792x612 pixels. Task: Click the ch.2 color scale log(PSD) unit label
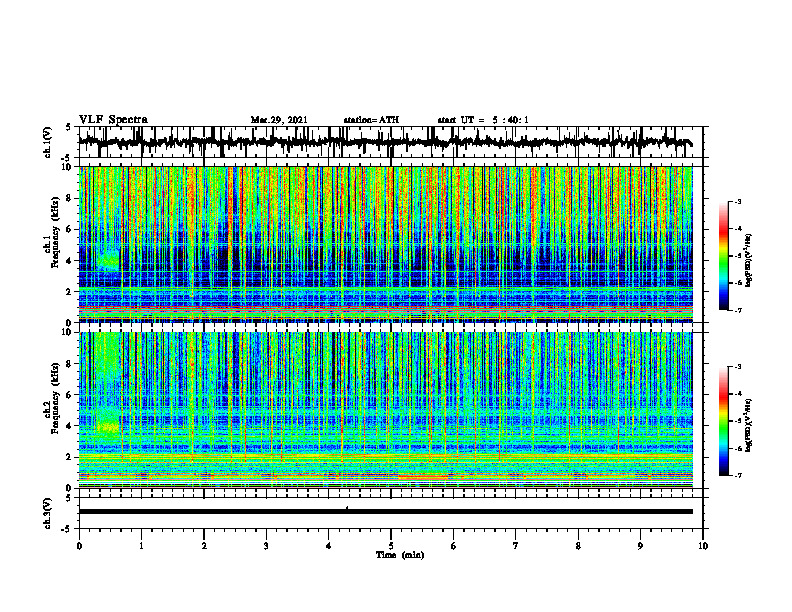(x=750, y=425)
